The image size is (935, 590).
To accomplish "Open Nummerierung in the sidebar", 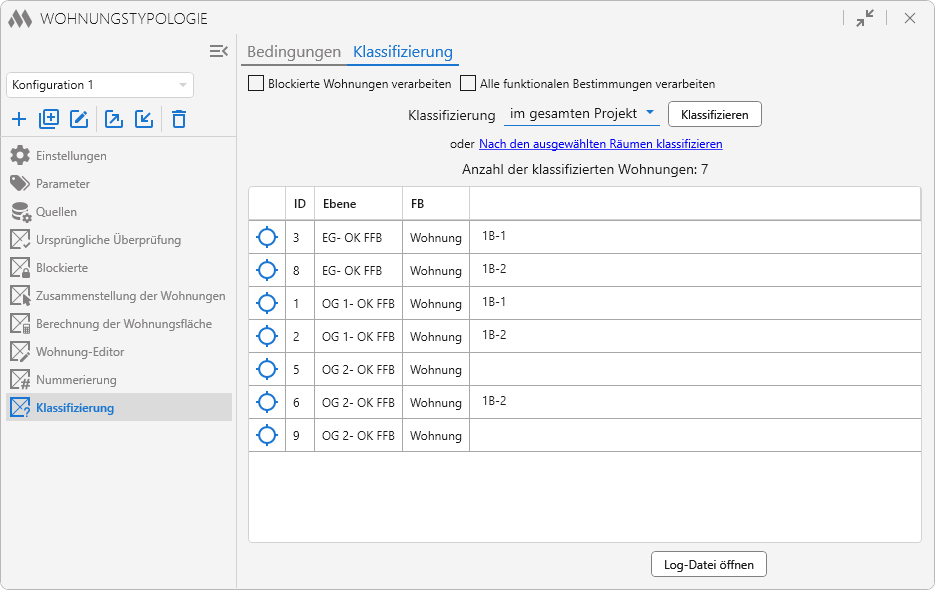I will pyautogui.click(x=76, y=380).
